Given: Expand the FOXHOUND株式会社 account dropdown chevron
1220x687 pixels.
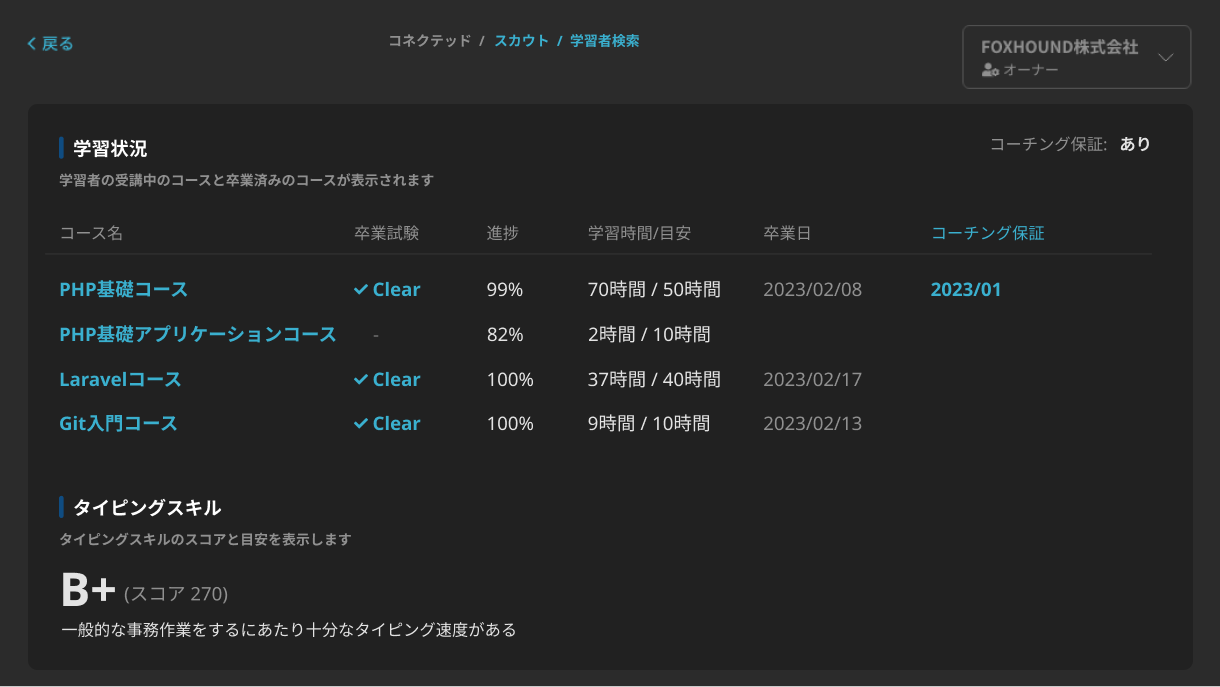Looking at the screenshot, I should [x=1165, y=57].
